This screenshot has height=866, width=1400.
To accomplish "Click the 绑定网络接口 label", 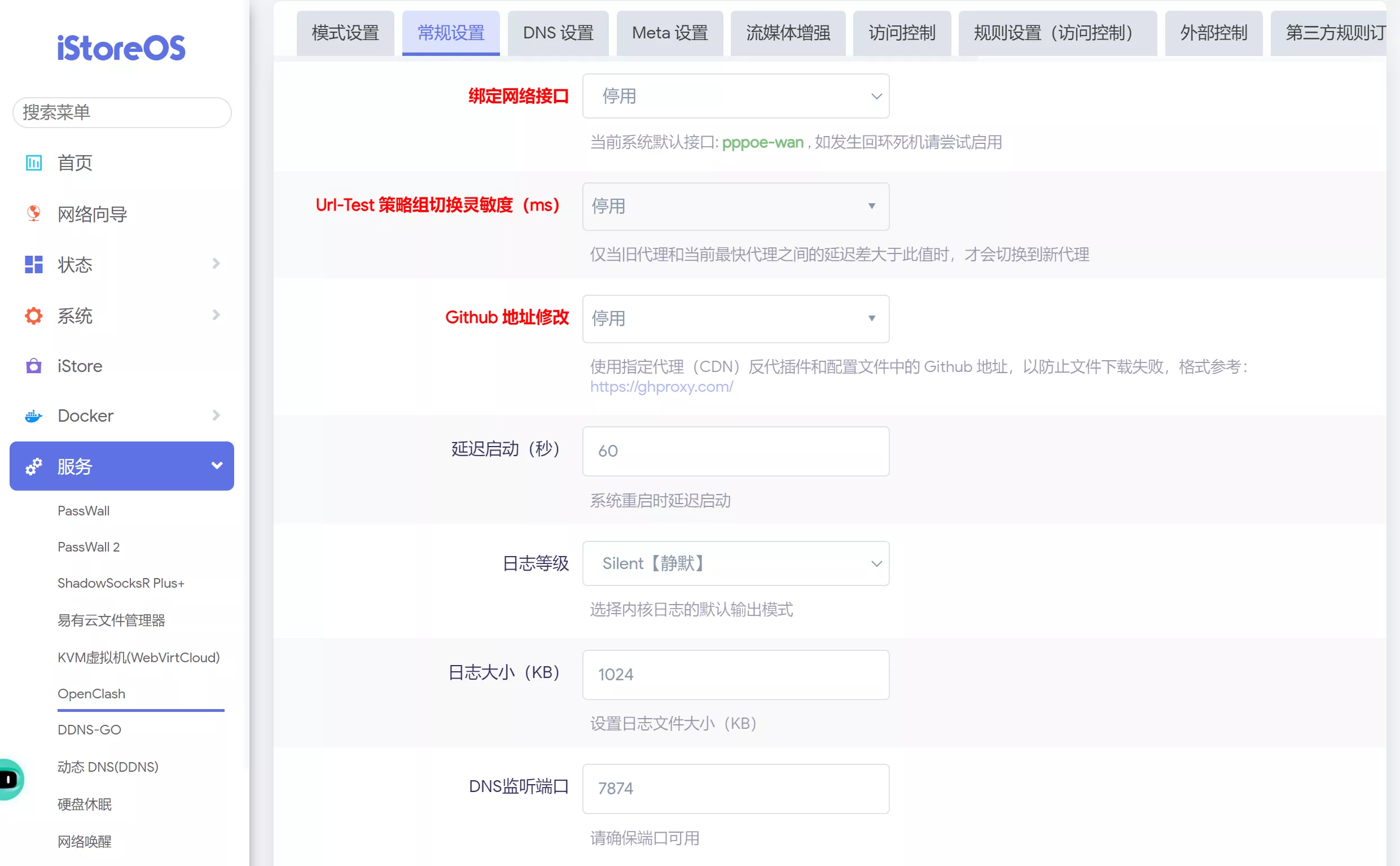I will [519, 96].
